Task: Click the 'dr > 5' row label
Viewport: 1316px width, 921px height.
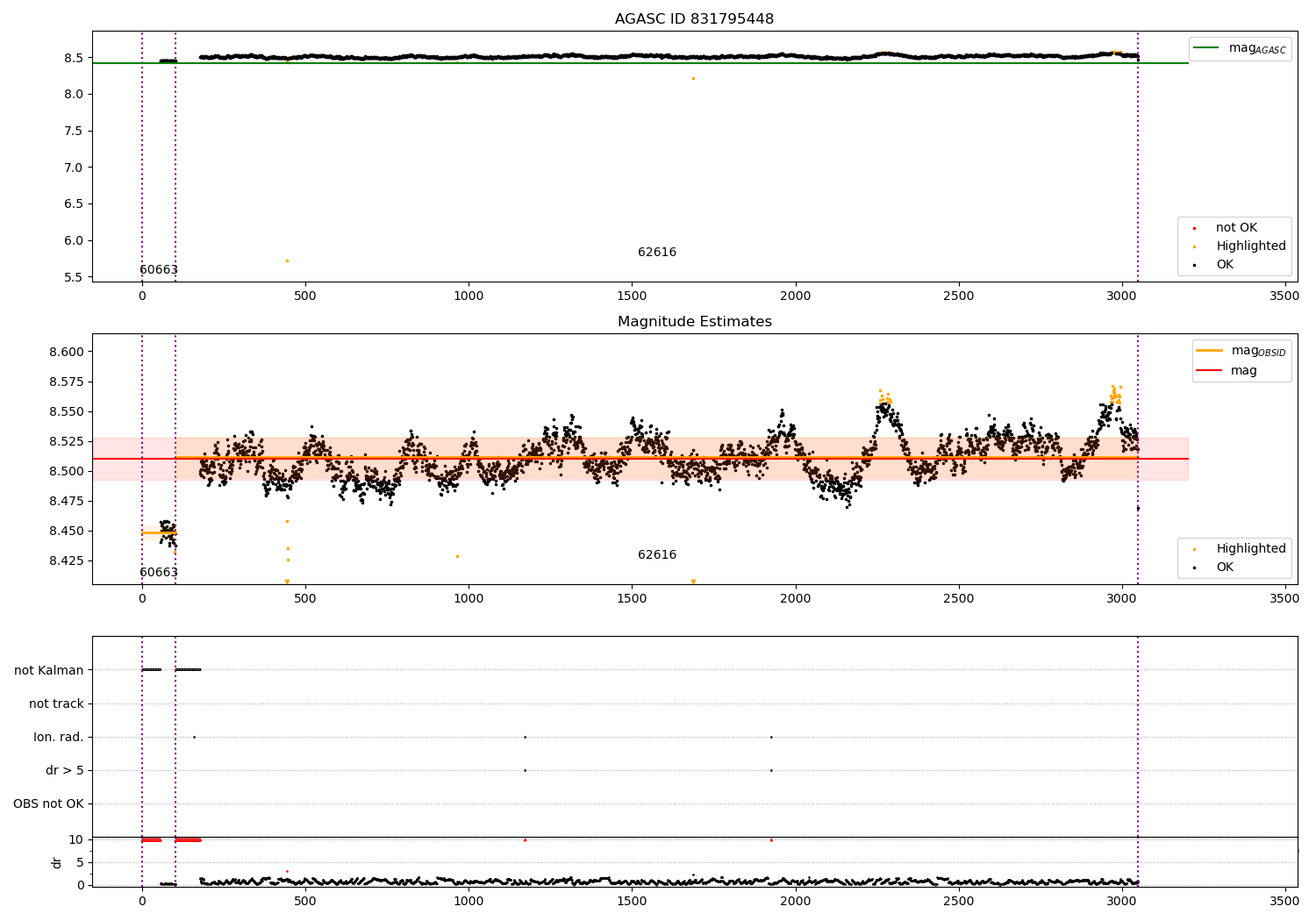Action: coord(65,771)
